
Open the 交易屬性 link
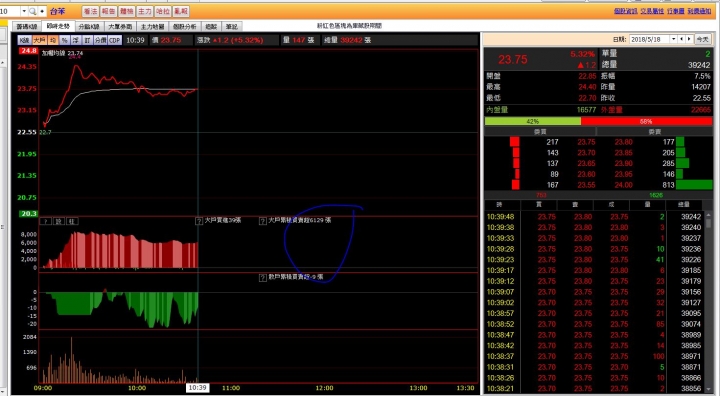(x=652, y=11)
